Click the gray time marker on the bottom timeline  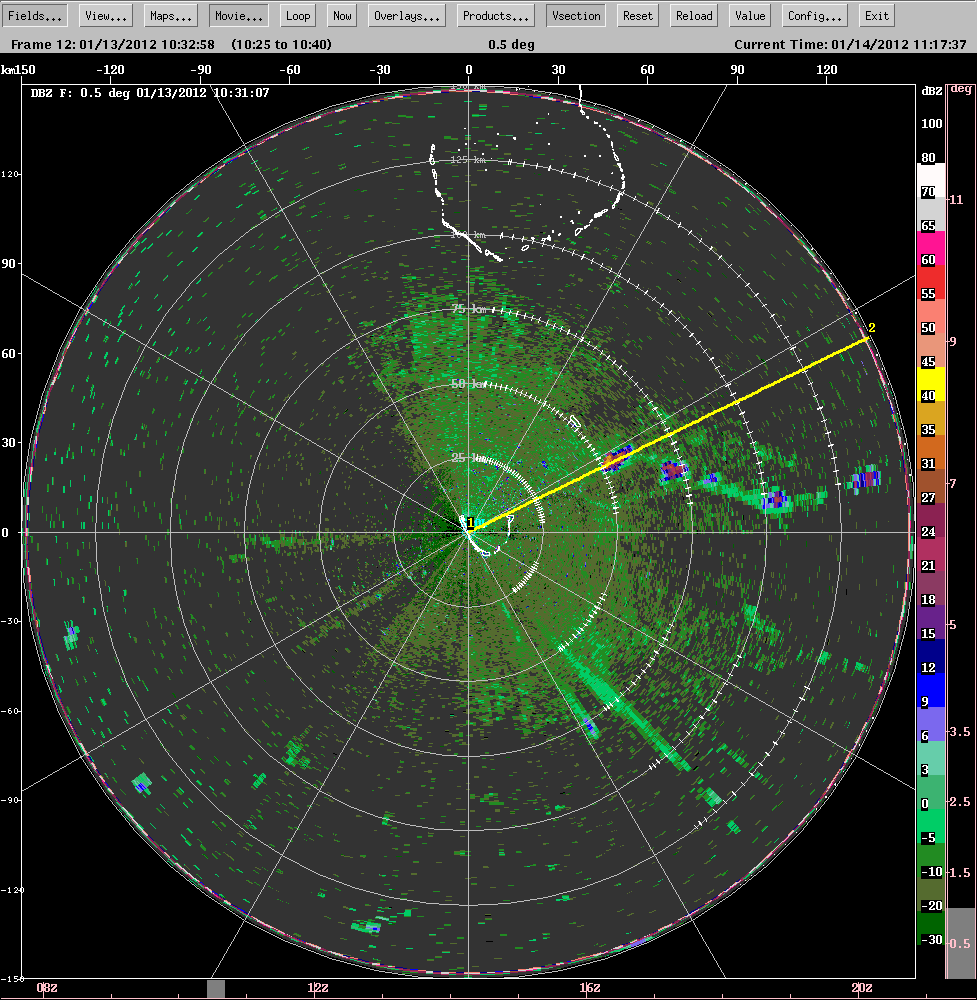click(x=216, y=988)
